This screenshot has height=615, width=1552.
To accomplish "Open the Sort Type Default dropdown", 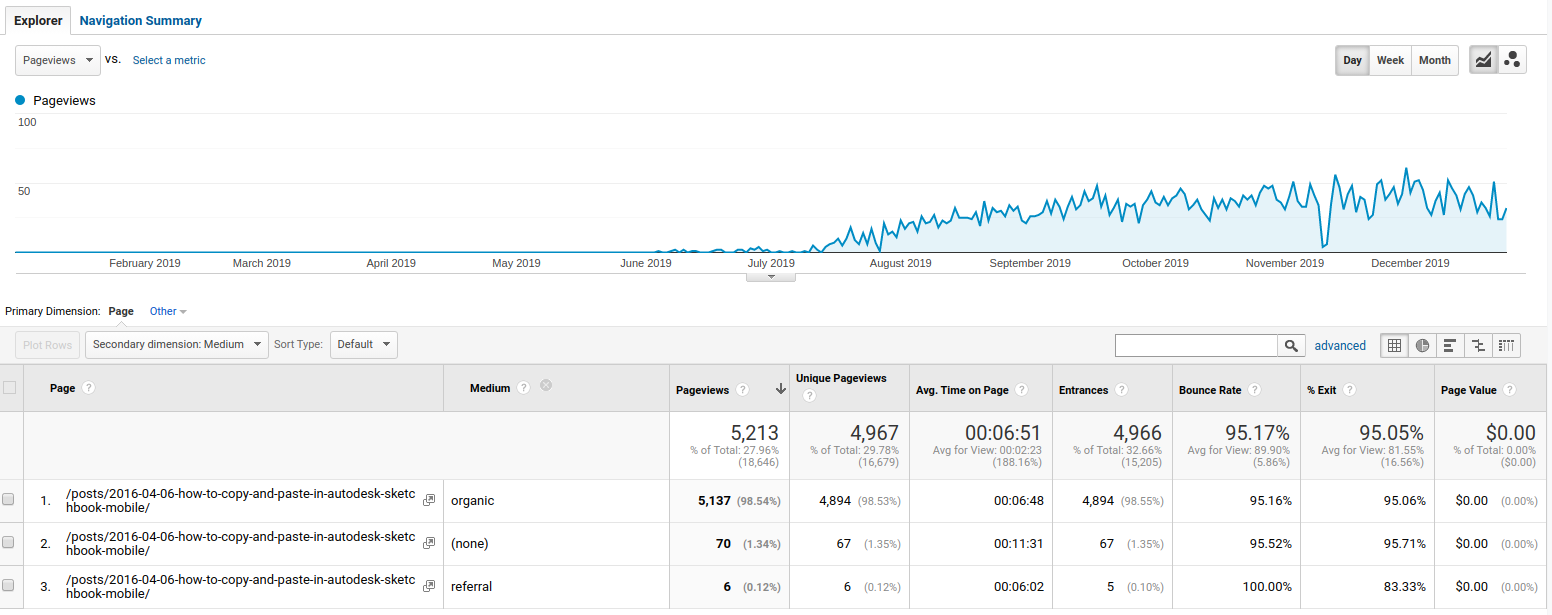I will point(363,344).
